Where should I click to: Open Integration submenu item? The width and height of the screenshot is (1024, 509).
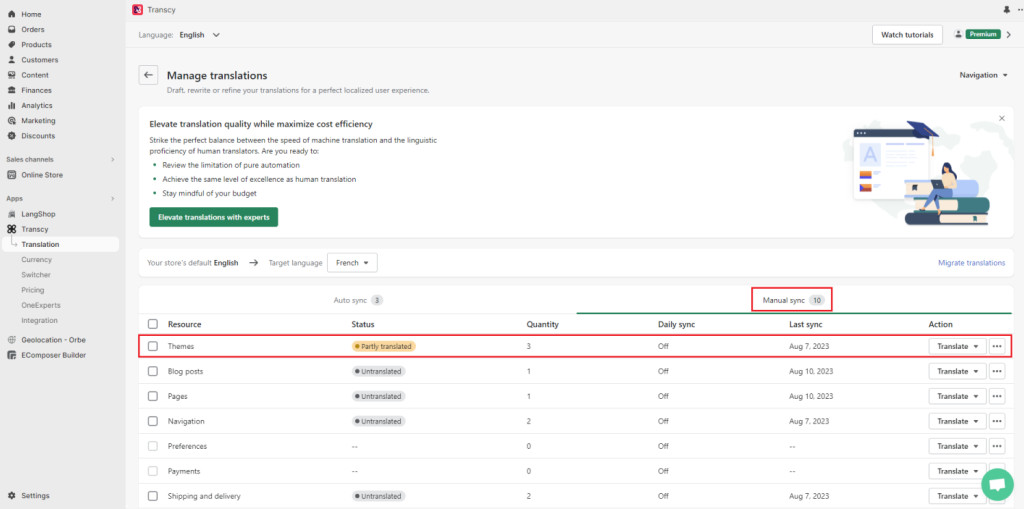click(x=39, y=321)
